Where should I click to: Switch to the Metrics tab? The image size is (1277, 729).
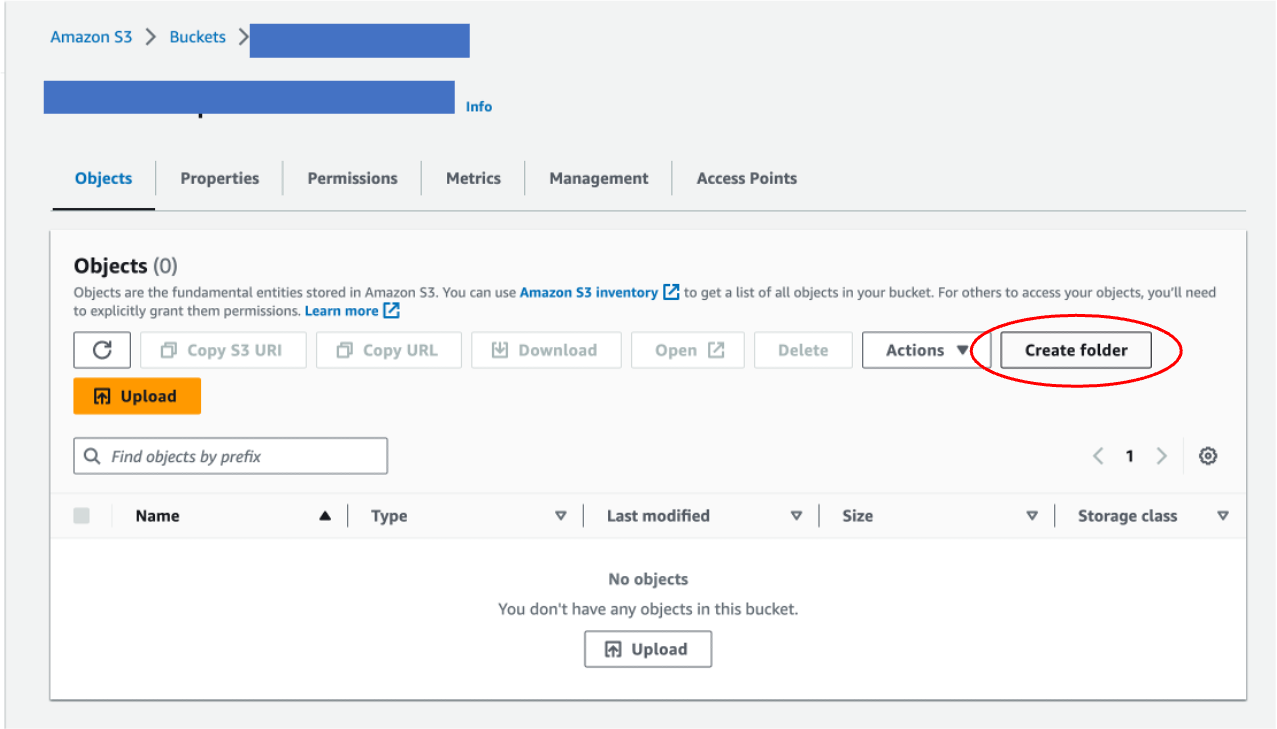473,178
